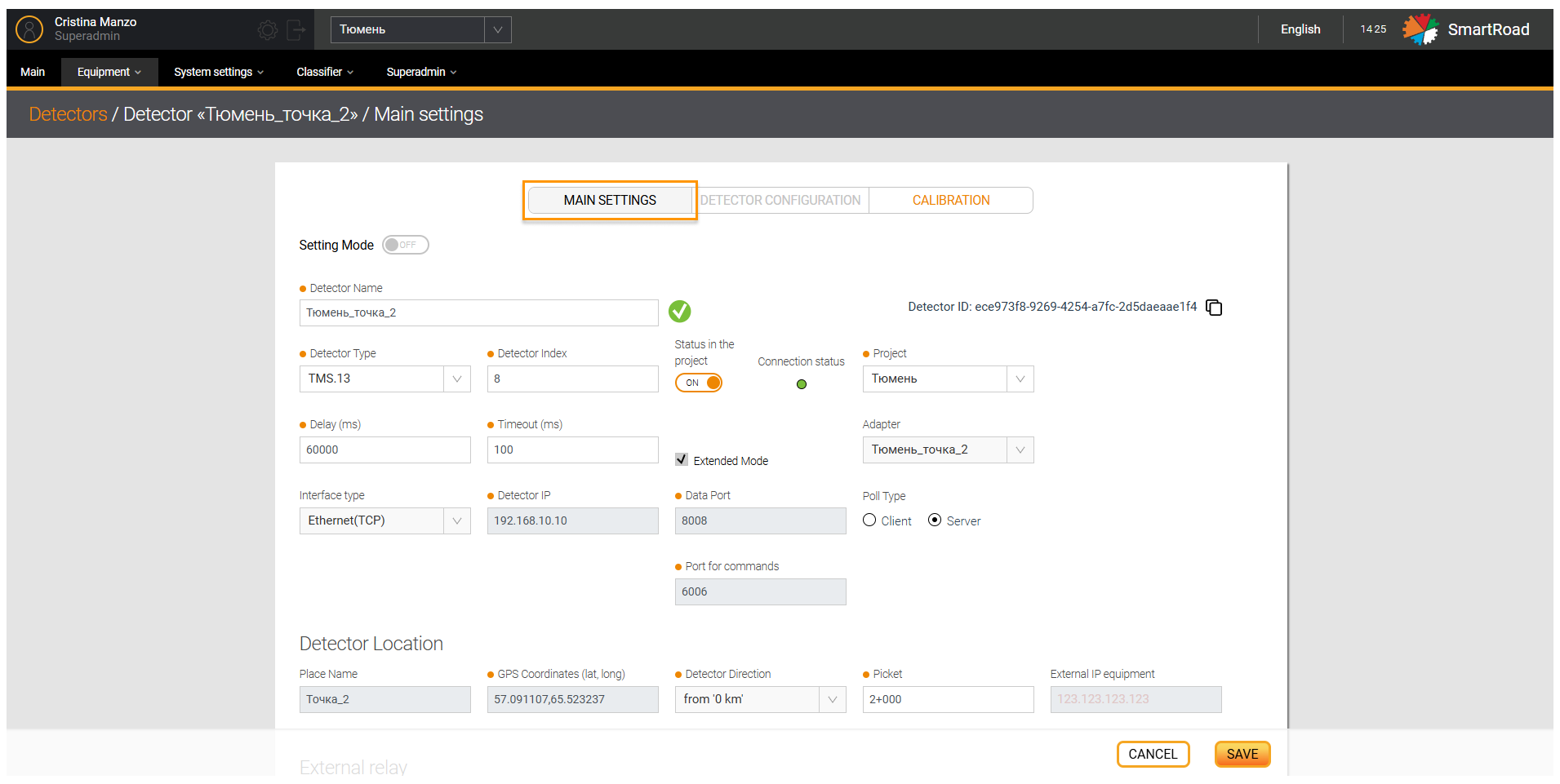This screenshot has width=1560, height=784.
Task: Change language via English link
Action: tap(1300, 29)
